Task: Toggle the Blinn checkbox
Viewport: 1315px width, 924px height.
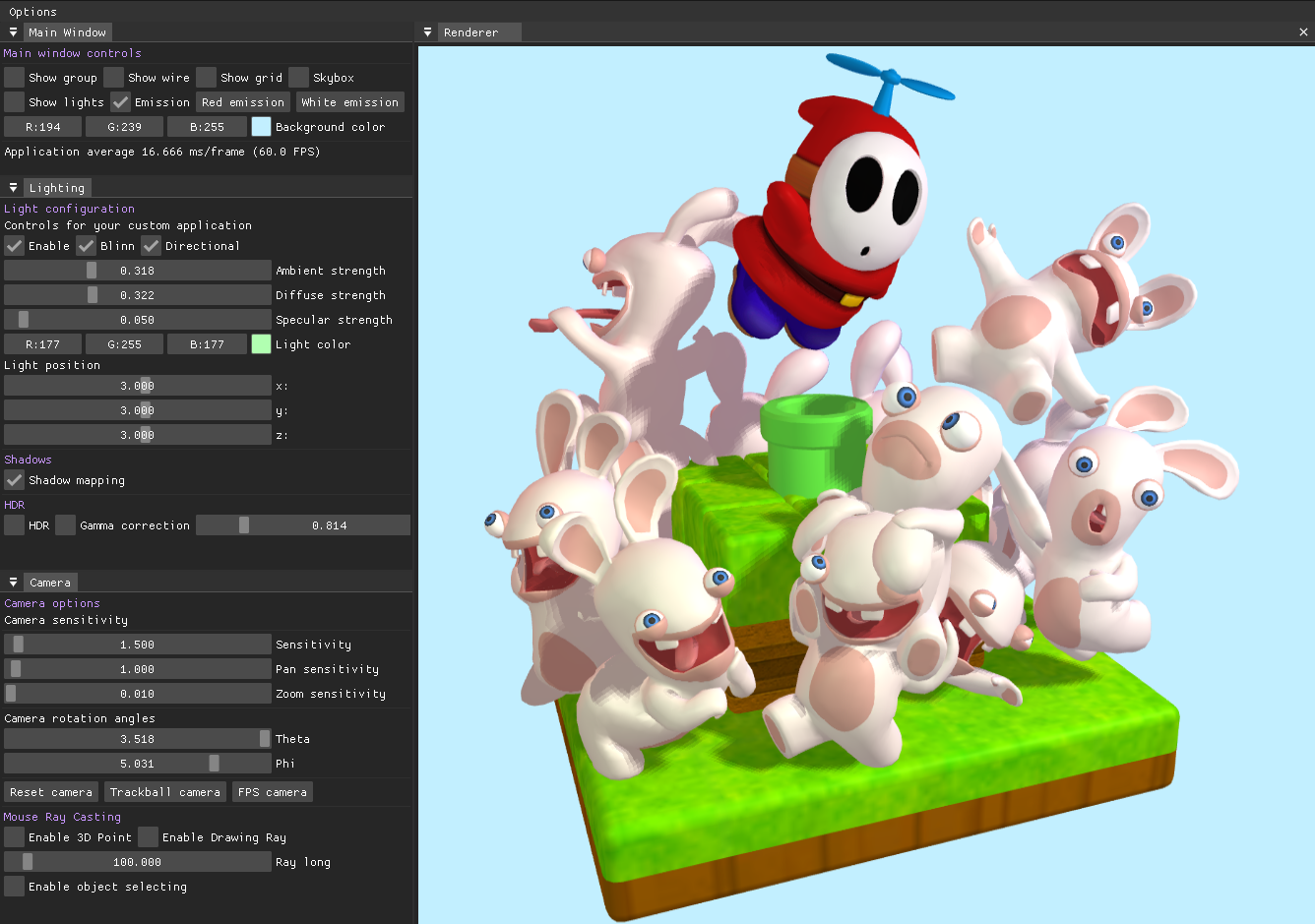Action: tap(87, 246)
